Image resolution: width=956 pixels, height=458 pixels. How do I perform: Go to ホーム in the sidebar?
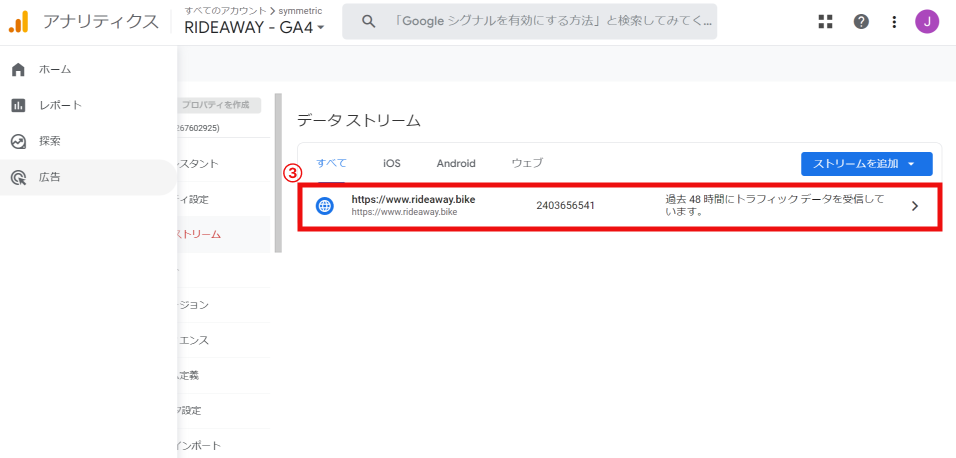[x=88, y=70]
